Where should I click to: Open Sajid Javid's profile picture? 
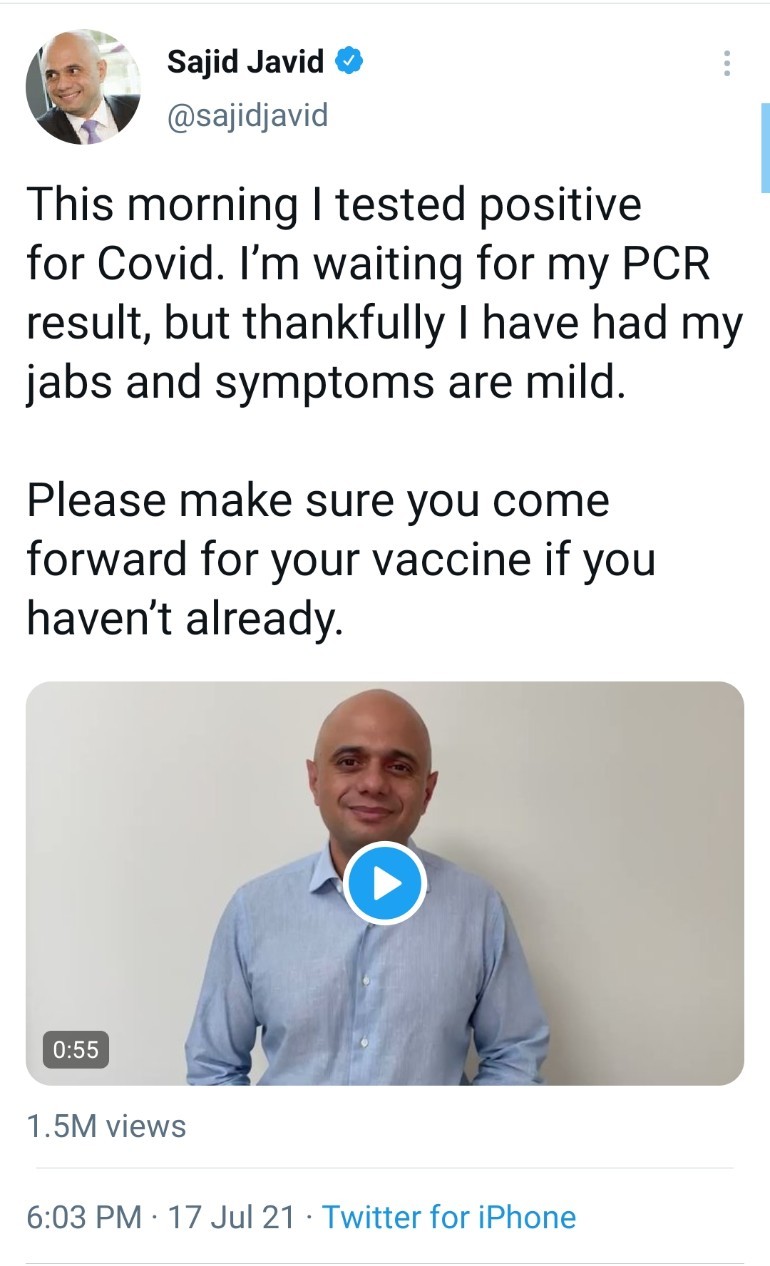83,87
